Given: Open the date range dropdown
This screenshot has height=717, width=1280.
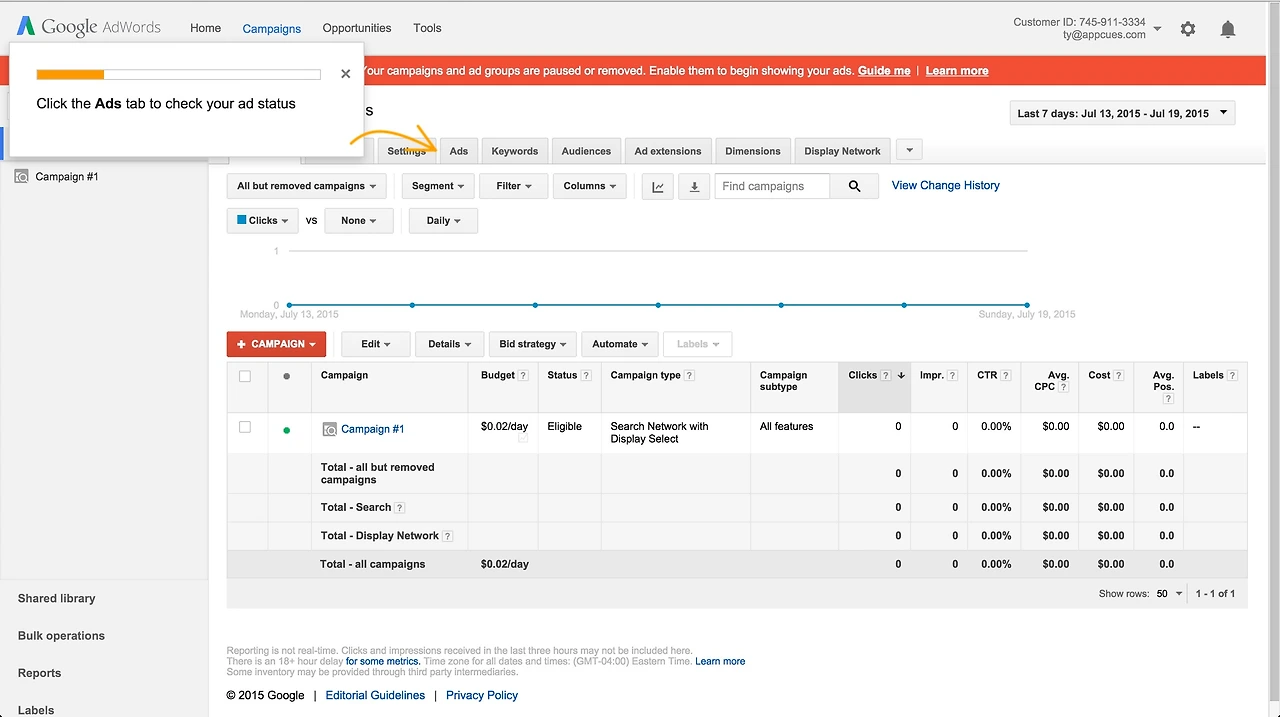Looking at the screenshot, I should click(x=1123, y=113).
